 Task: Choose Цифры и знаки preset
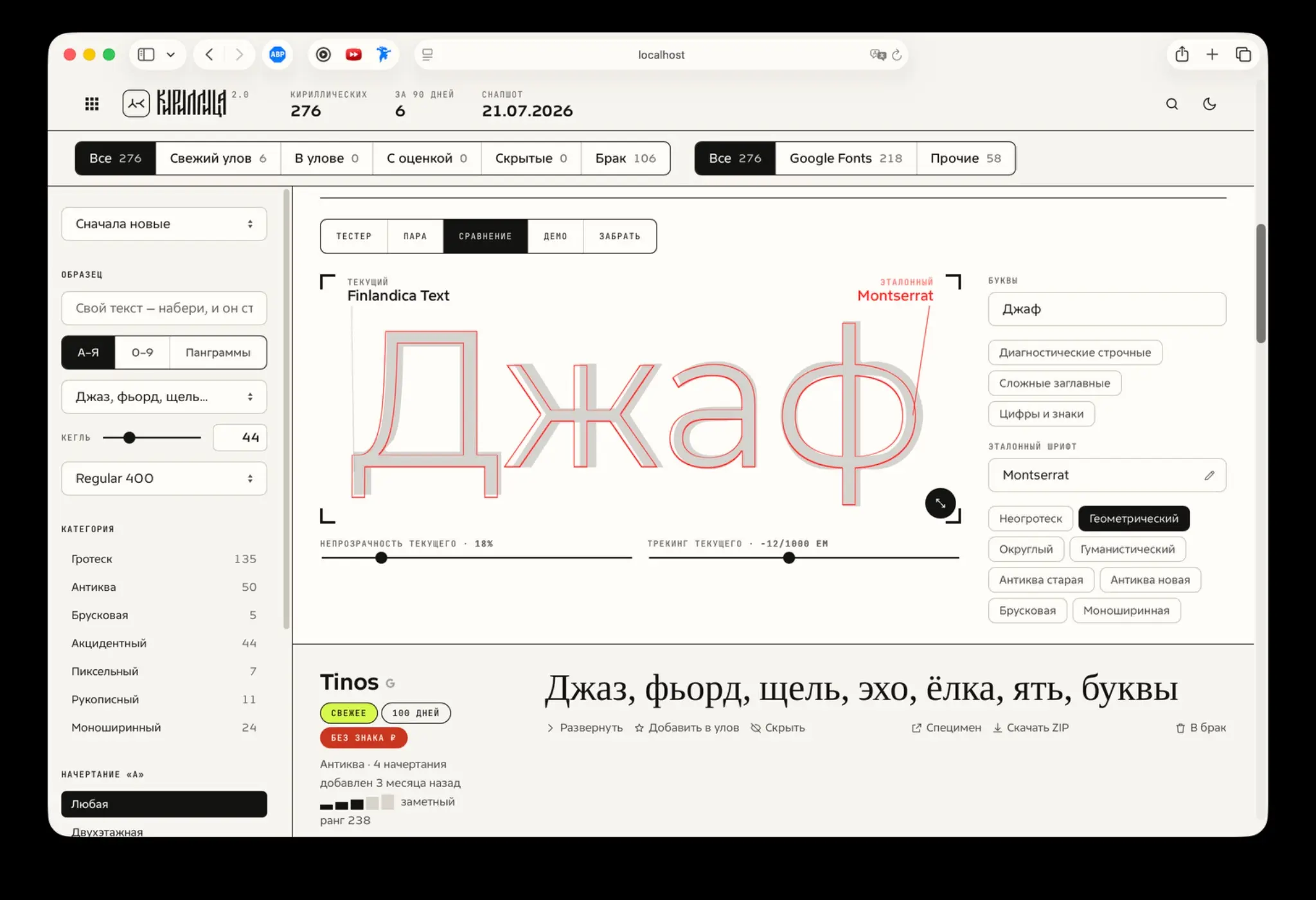coord(1041,414)
